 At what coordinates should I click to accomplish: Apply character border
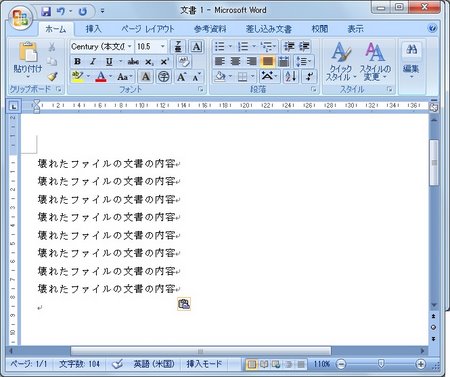click(x=196, y=46)
